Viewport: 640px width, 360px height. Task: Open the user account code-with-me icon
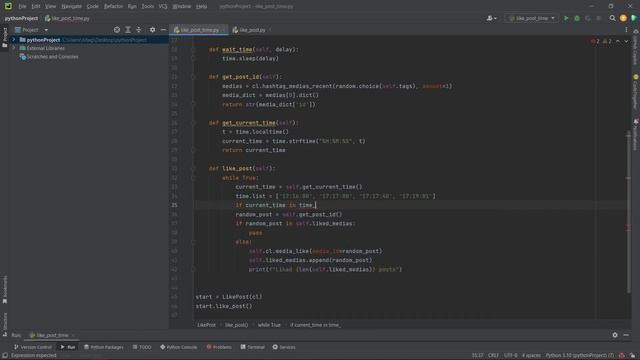491,18
